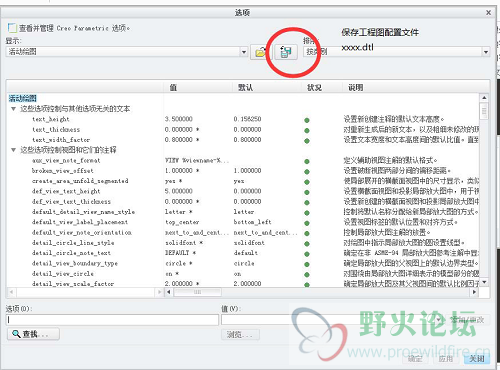Select the detail_circle_line_style option

[x=73, y=243]
